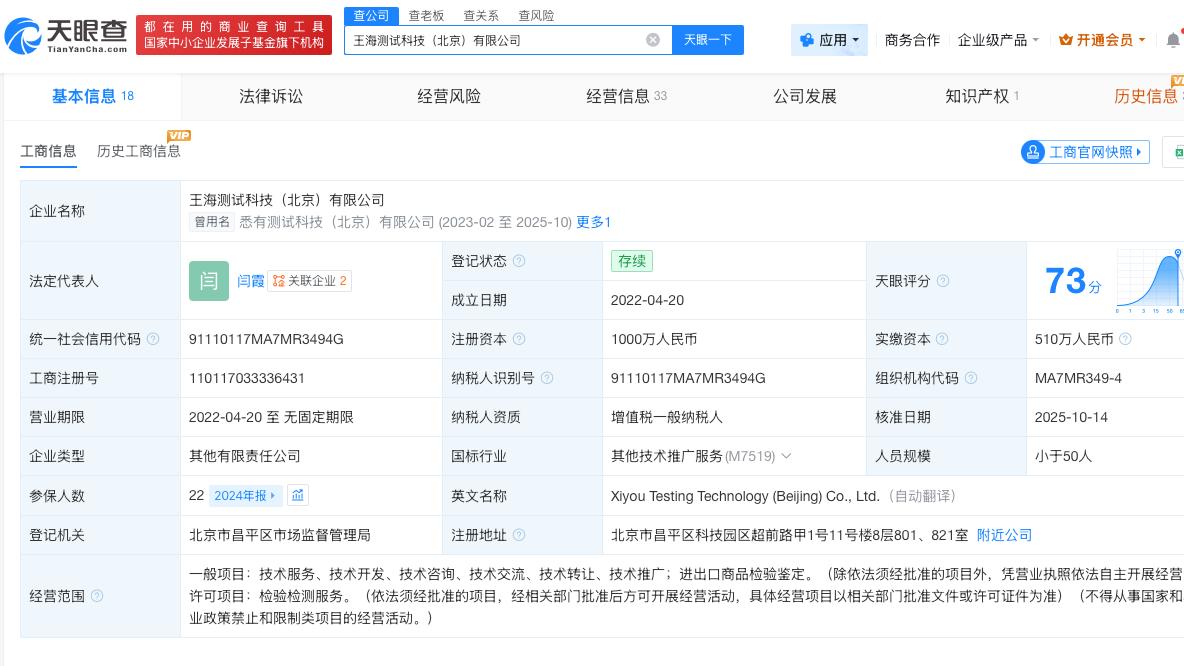The width and height of the screenshot is (1184, 666).
Task: Click the chart icon beside 2024年报
Action: [x=297, y=495]
